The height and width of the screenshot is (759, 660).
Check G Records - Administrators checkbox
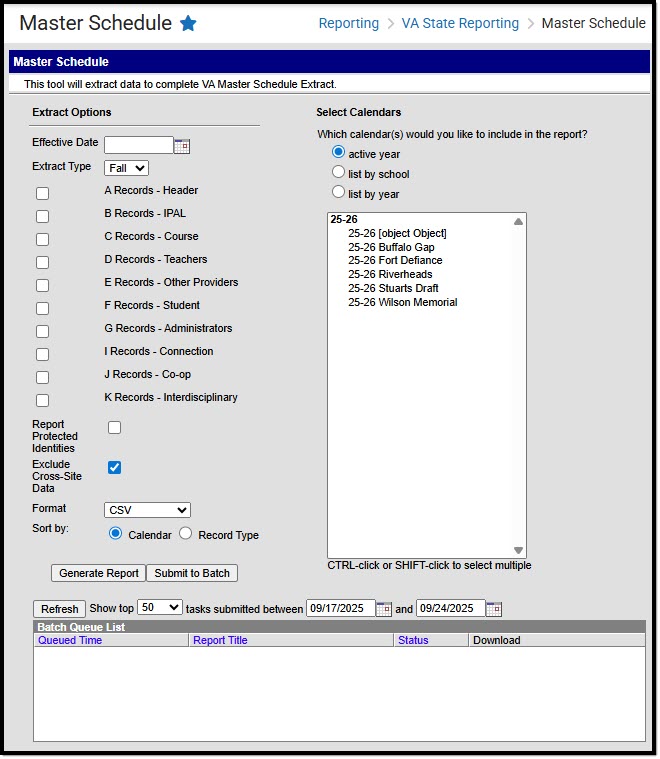[43, 331]
